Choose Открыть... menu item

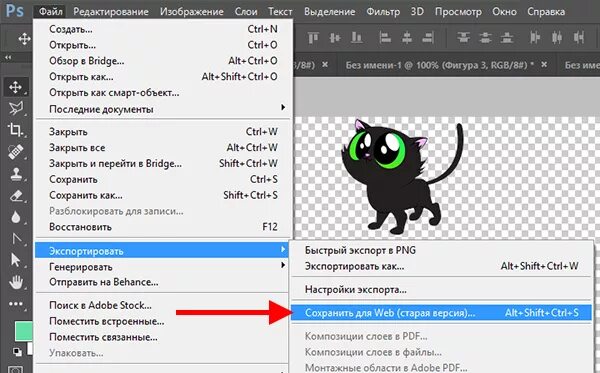[163, 45]
